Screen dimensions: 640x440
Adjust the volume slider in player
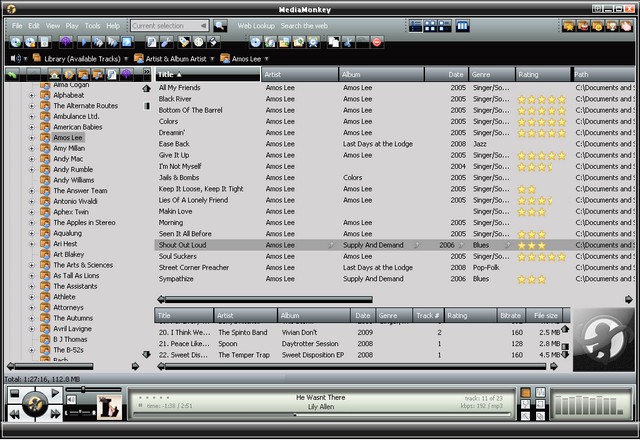(x=93, y=390)
